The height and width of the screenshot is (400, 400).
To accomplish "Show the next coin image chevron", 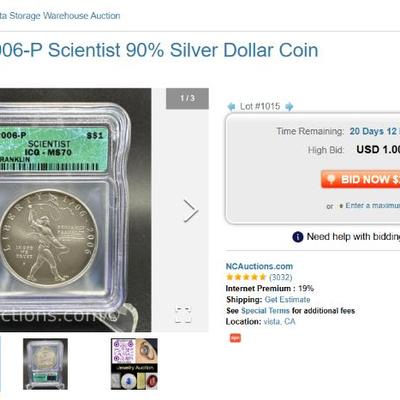I will pyautogui.click(x=191, y=211).
